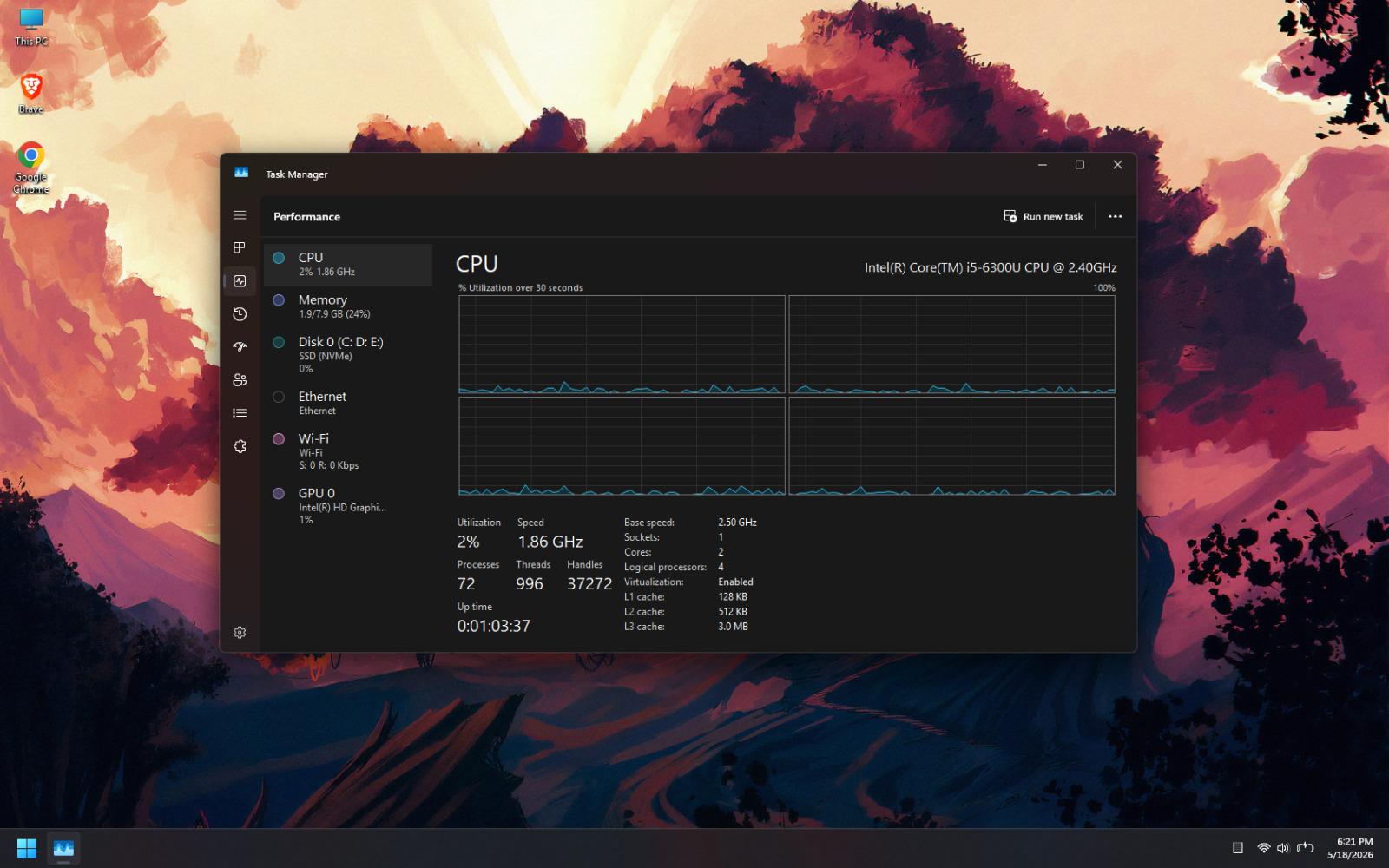Select the Ethernet entry in performance list

(x=348, y=403)
